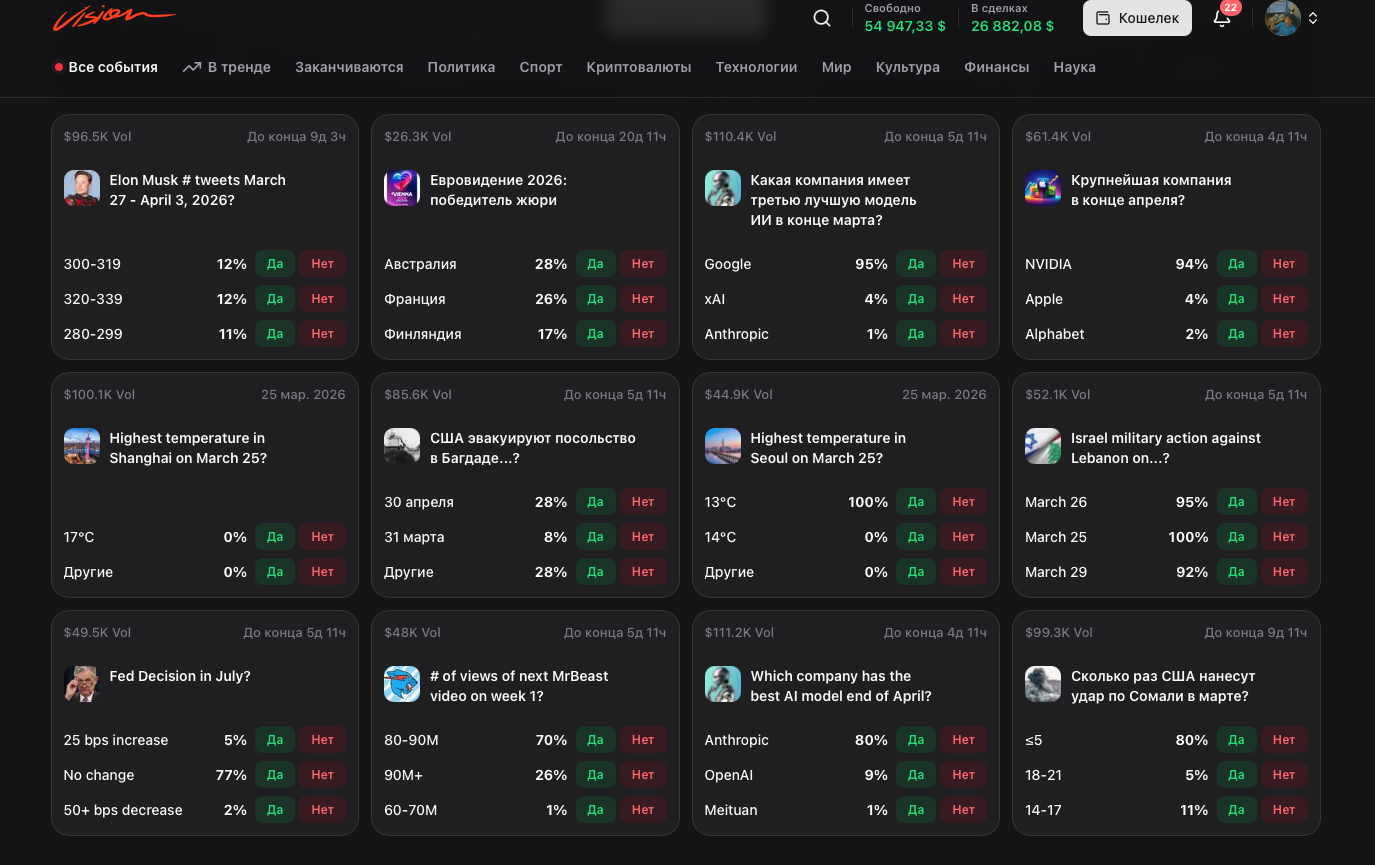The width and height of the screenshot is (1375, 865).
Task: Click the Евровидение 2026 event icon
Action: (402, 188)
